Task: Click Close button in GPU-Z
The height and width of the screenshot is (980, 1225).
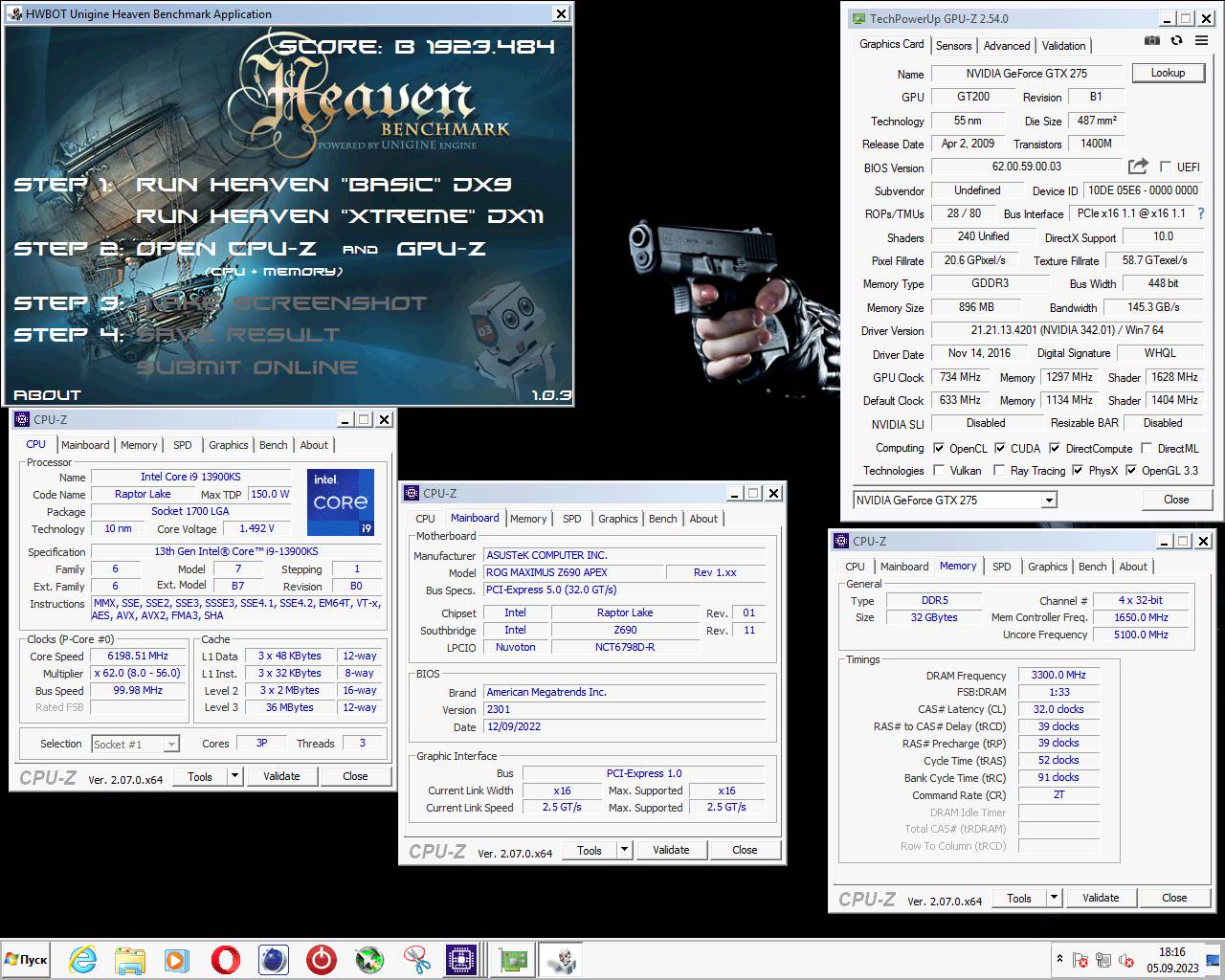Action: click(1176, 500)
